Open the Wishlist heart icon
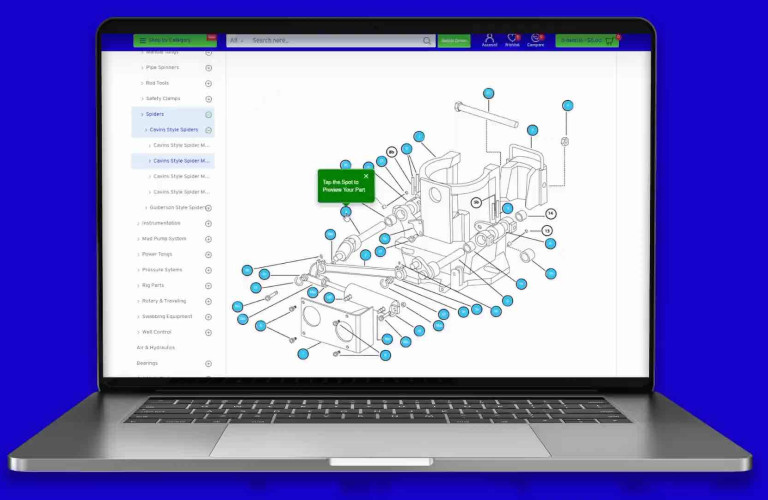This screenshot has height=500, width=768. (x=512, y=39)
